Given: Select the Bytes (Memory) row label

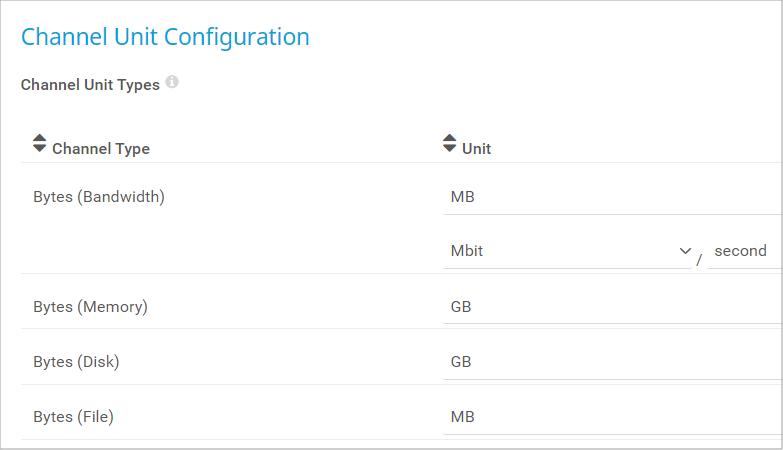Looking at the screenshot, I should pos(90,307).
